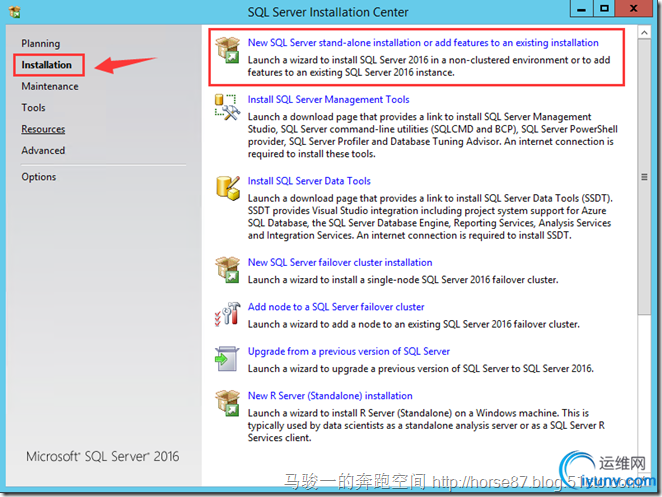Open the Options section
662x497 pixels.
(39, 177)
